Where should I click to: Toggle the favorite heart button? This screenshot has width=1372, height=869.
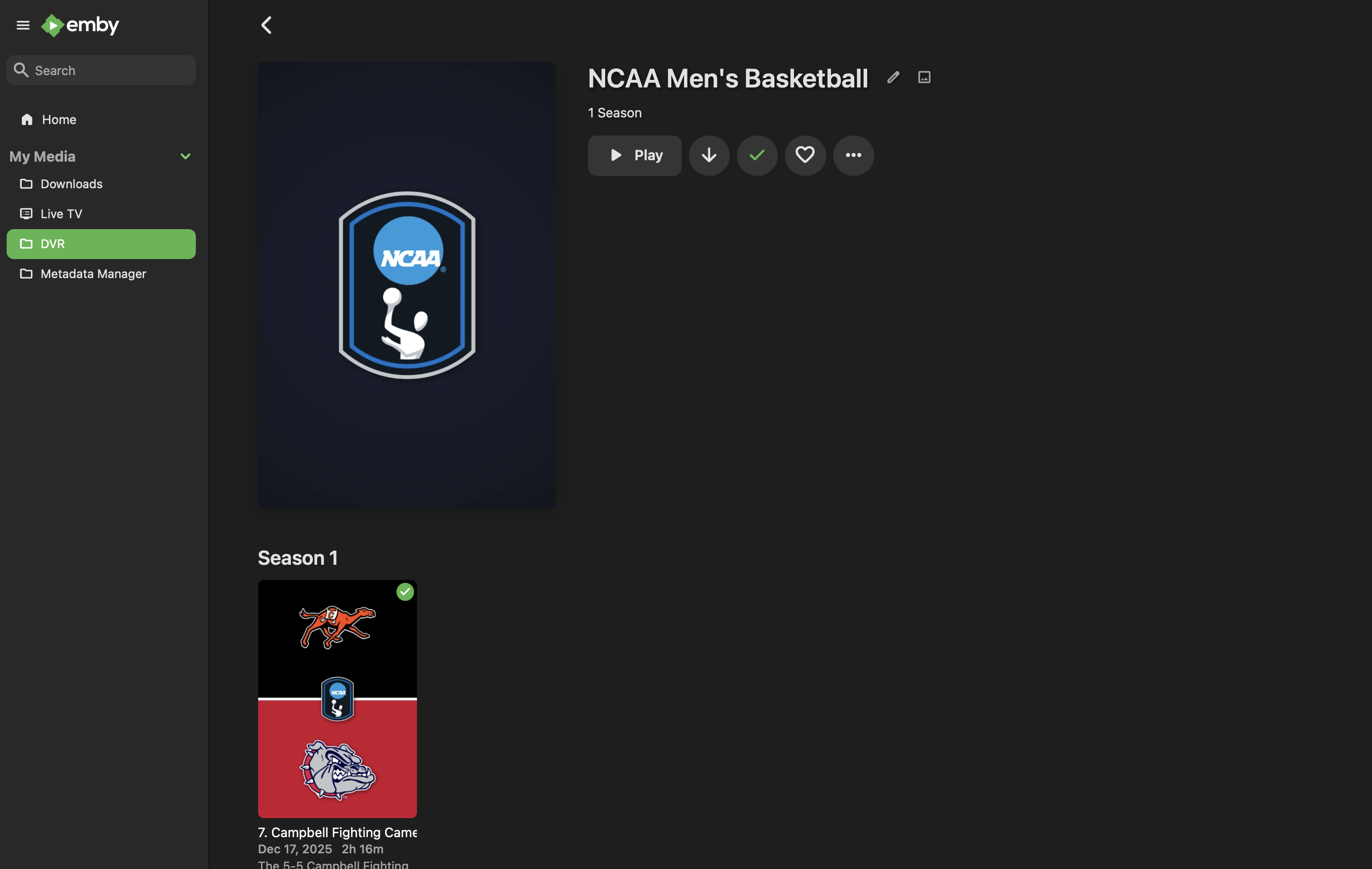[804, 155]
